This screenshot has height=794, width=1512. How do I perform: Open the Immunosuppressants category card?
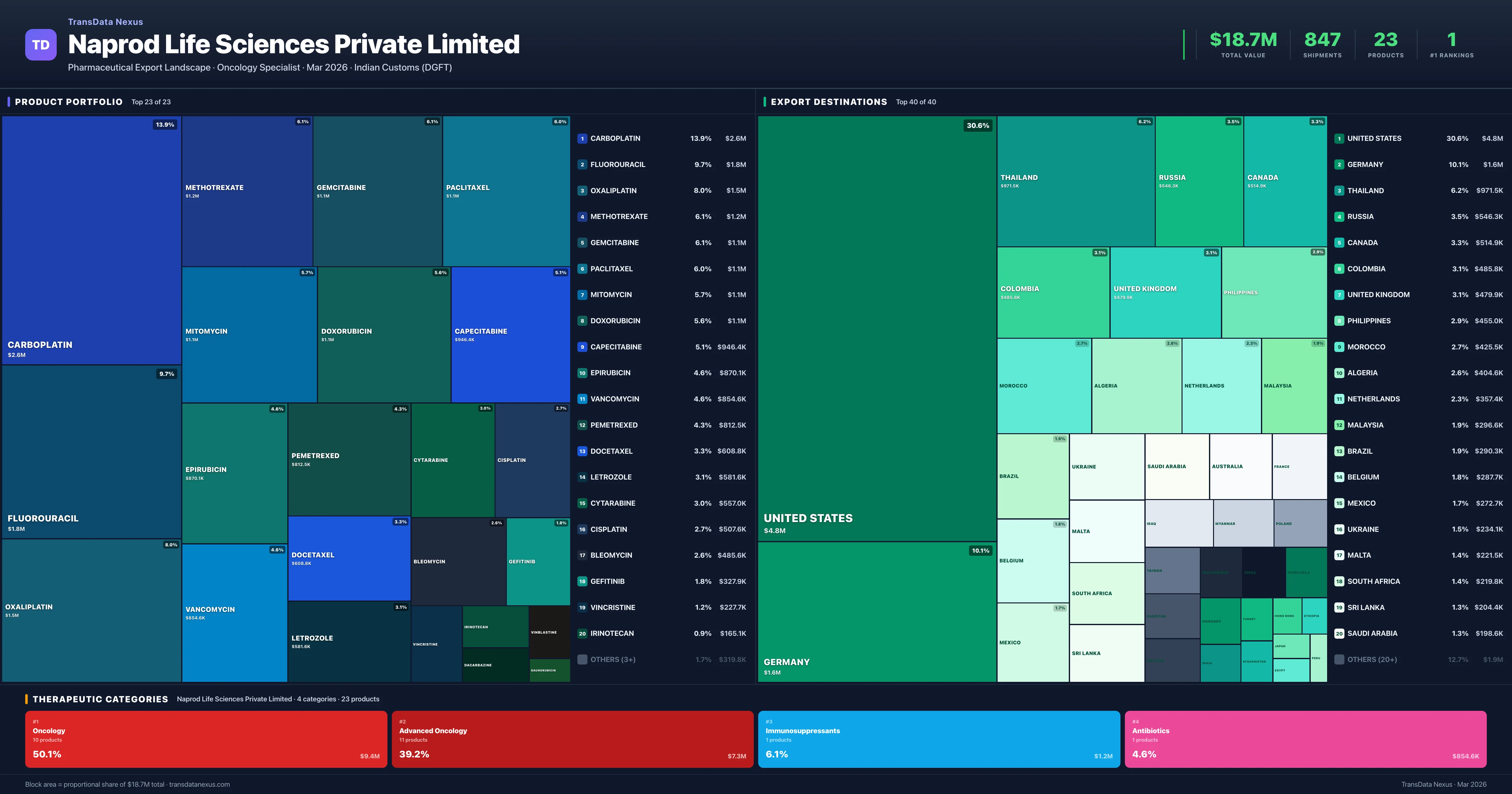click(939, 739)
